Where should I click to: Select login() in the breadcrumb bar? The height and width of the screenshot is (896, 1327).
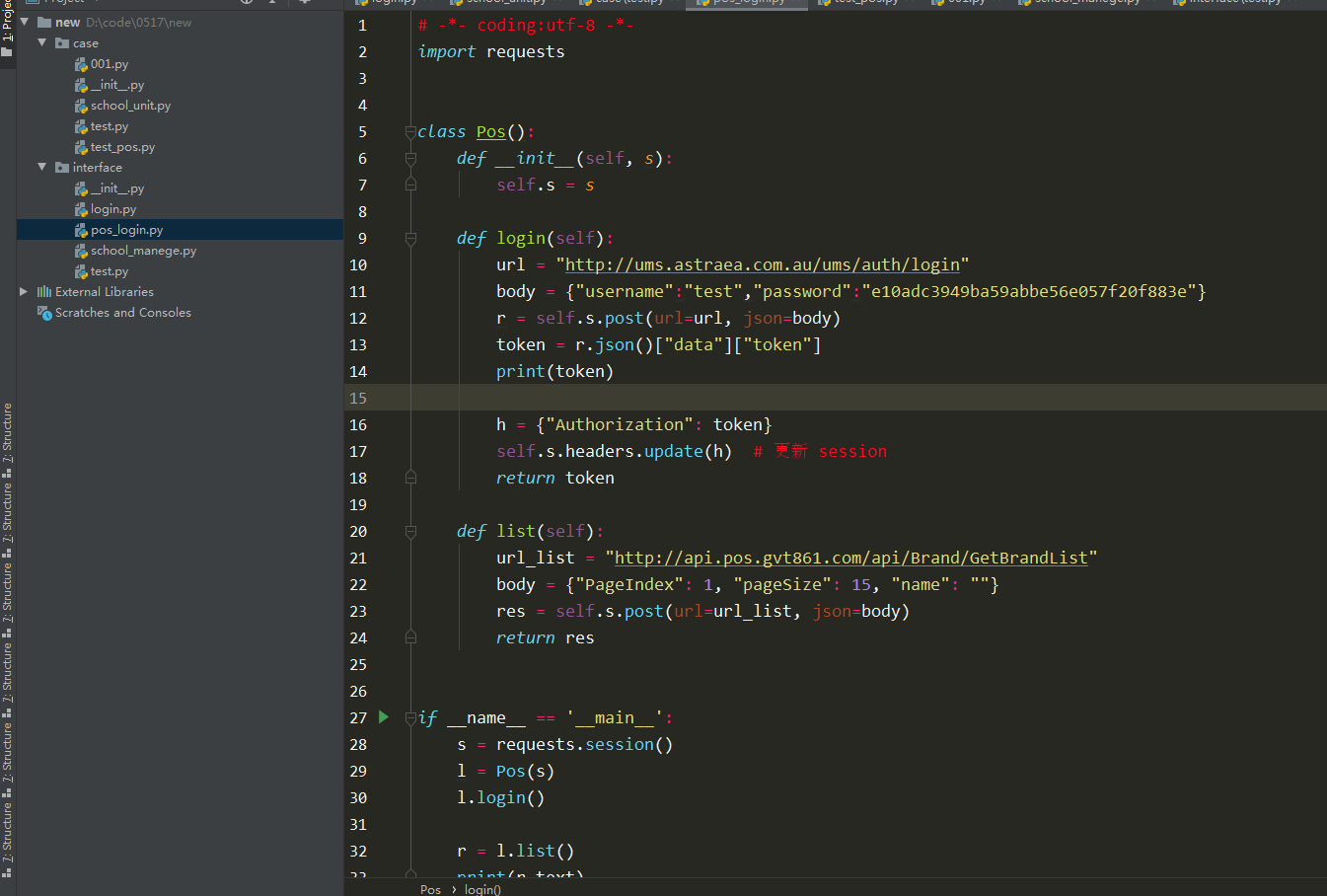(482, 889)
